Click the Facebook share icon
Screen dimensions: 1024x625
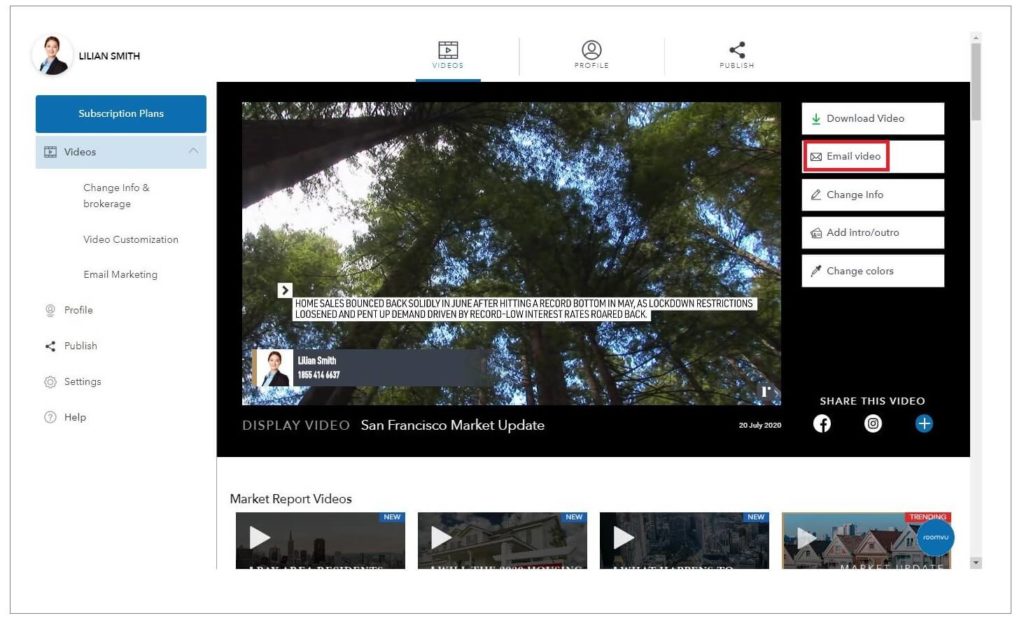click(x=822, y=424)
